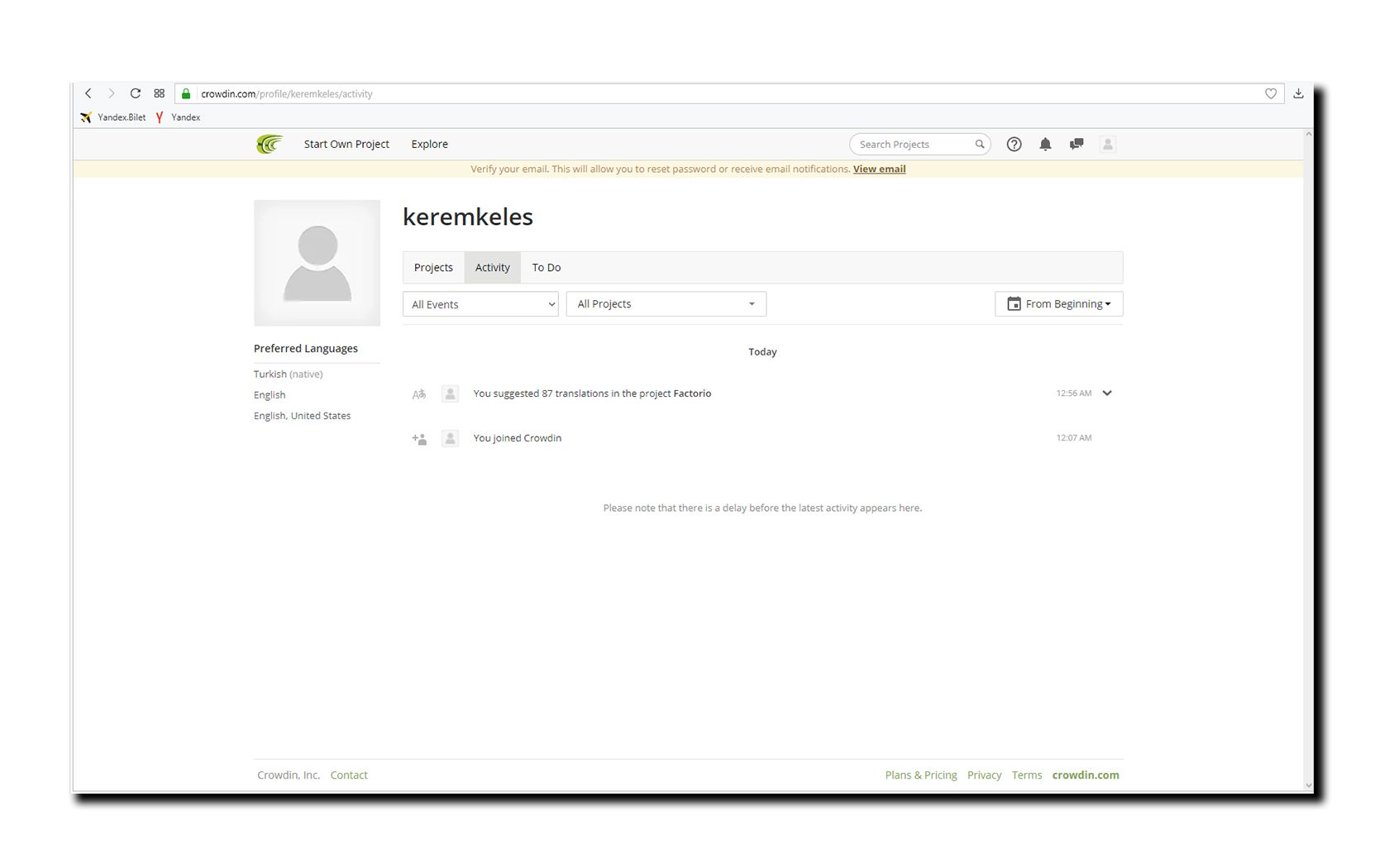
Task: Click the translation icon on Factorio activity
Action: [x=419, y=394]
